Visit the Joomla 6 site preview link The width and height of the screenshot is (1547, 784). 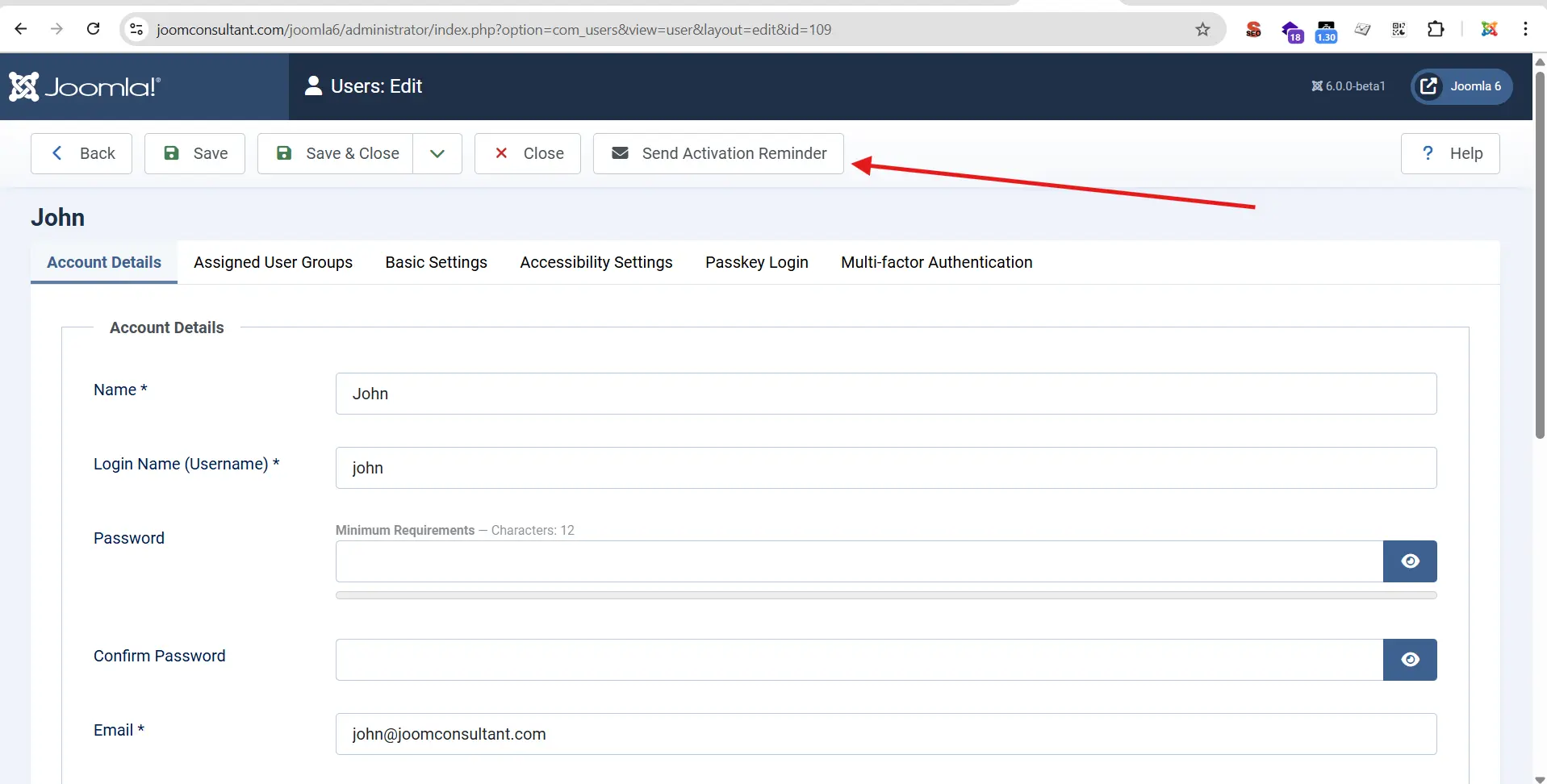[x=1461, y=86]
